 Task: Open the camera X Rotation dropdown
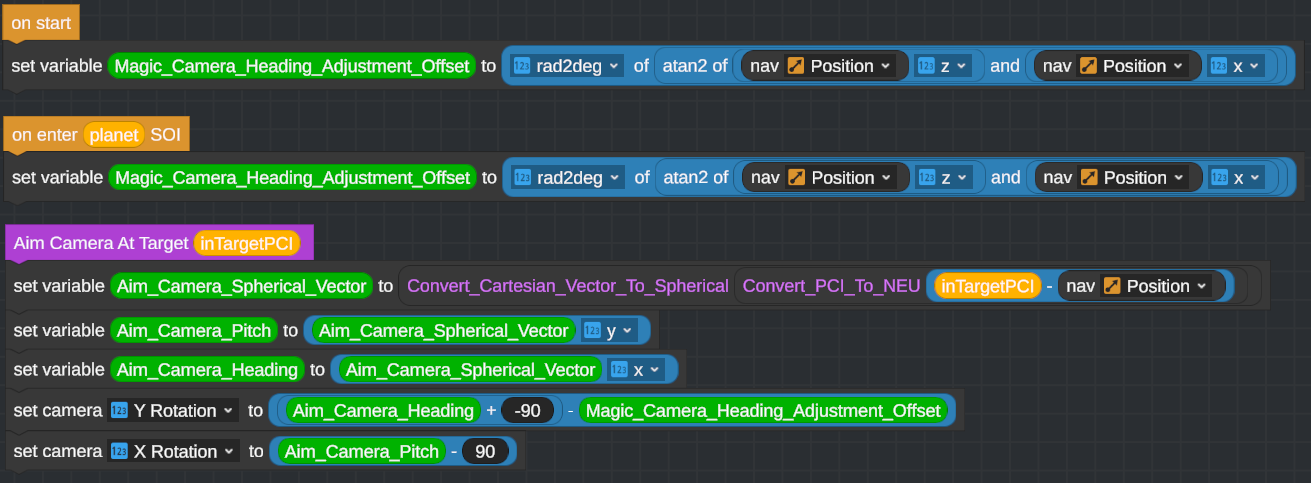click(x=229, y=452)
